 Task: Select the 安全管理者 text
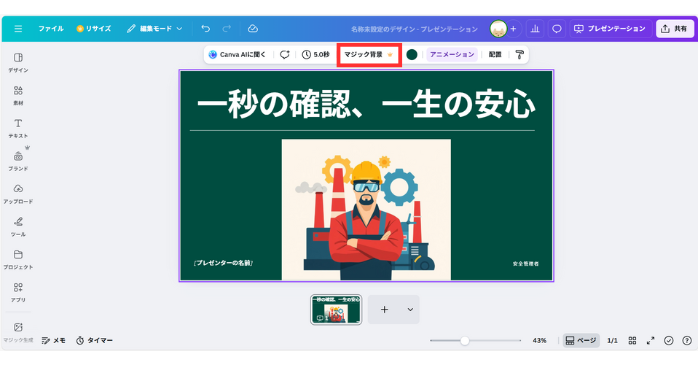526,264
